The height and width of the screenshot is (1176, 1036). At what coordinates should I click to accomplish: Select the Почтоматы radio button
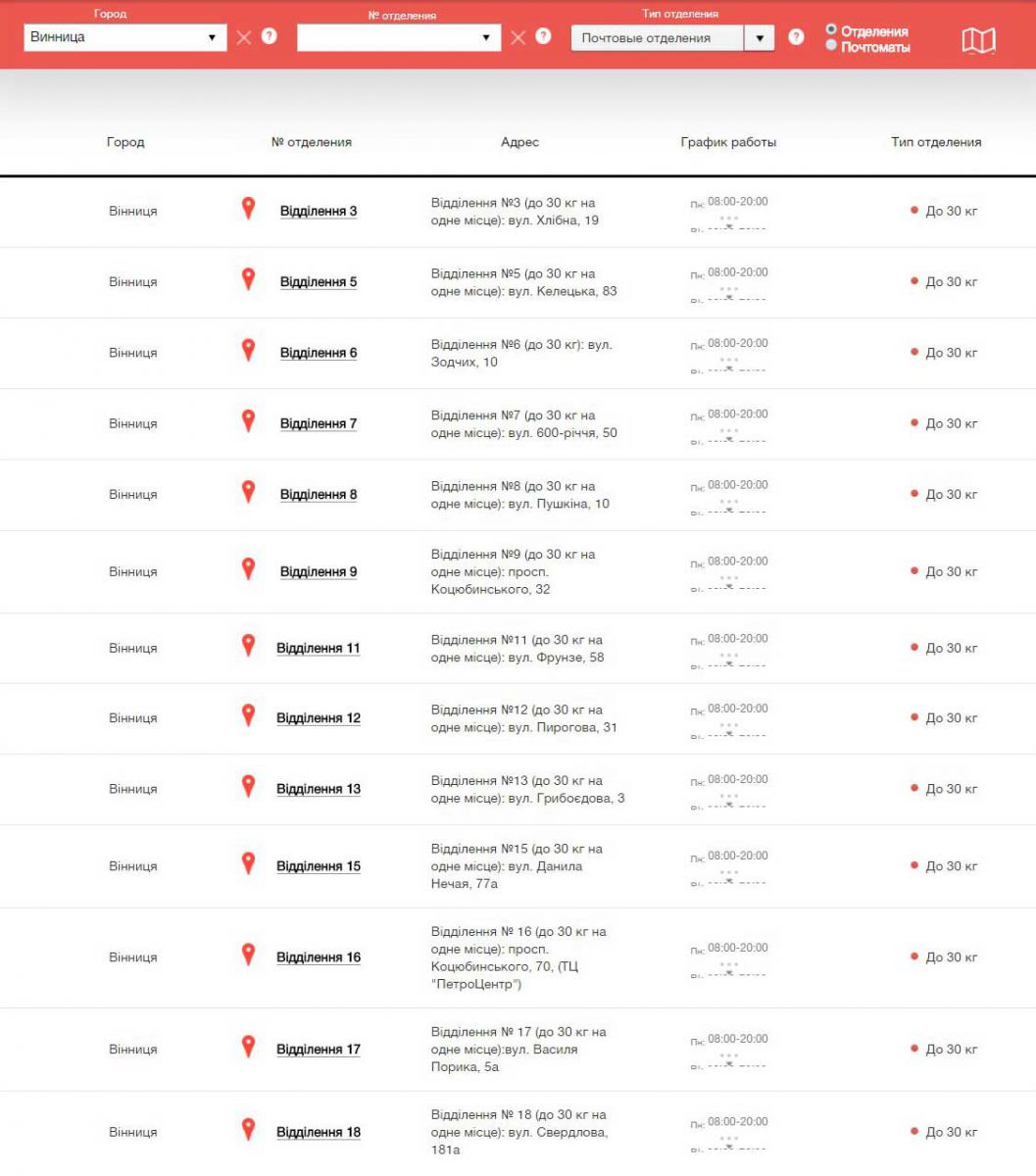pyautogui.click(x=831, y=45)
